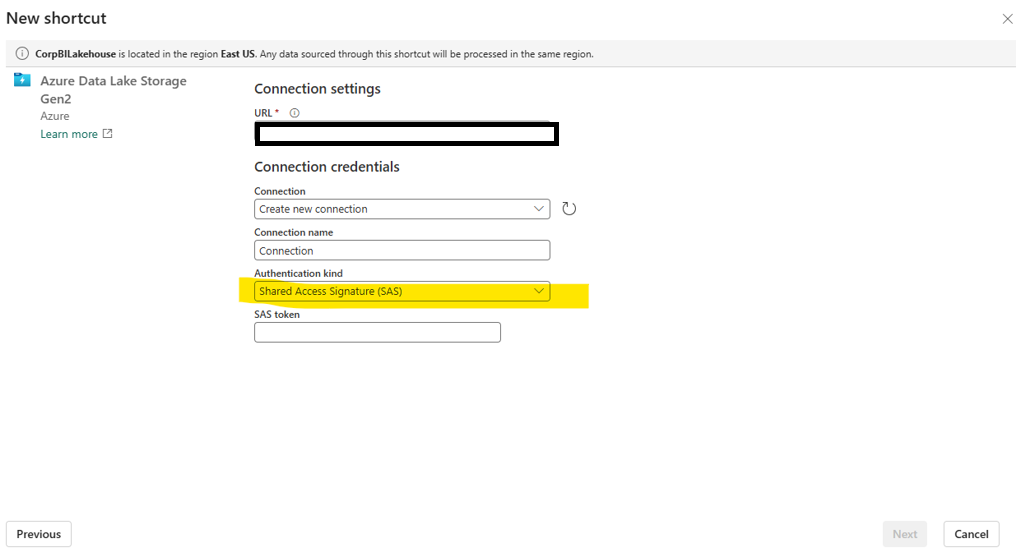Click the info icon in region banner
The height and width of the screenshot is (555, 1023).
[22, 54]
